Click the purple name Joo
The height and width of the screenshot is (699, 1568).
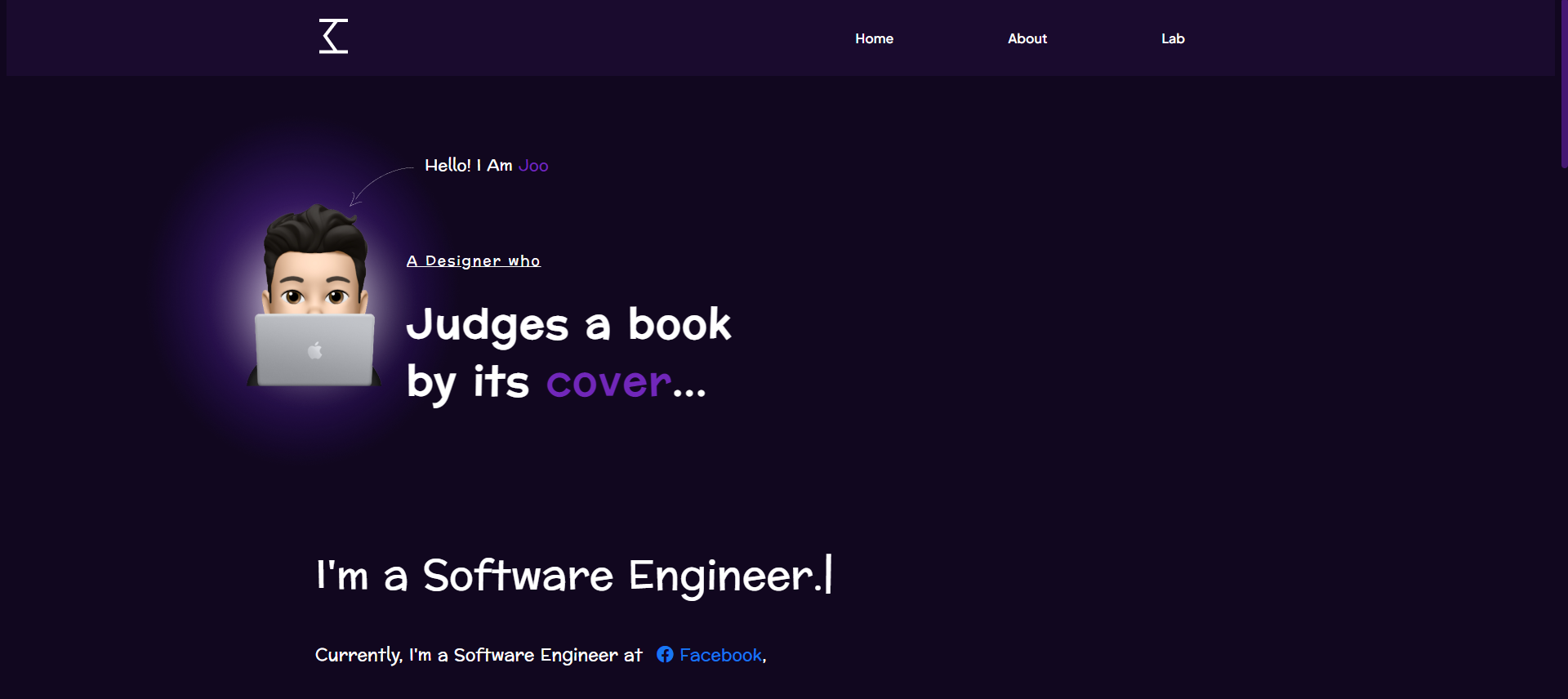tap(533, 166)
